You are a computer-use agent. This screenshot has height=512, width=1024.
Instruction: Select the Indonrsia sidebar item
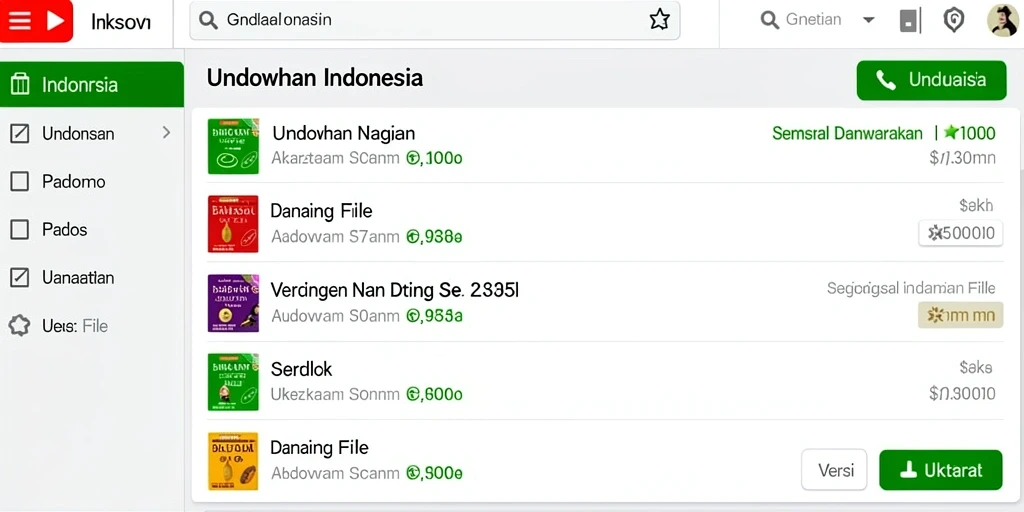pos(91,84)
